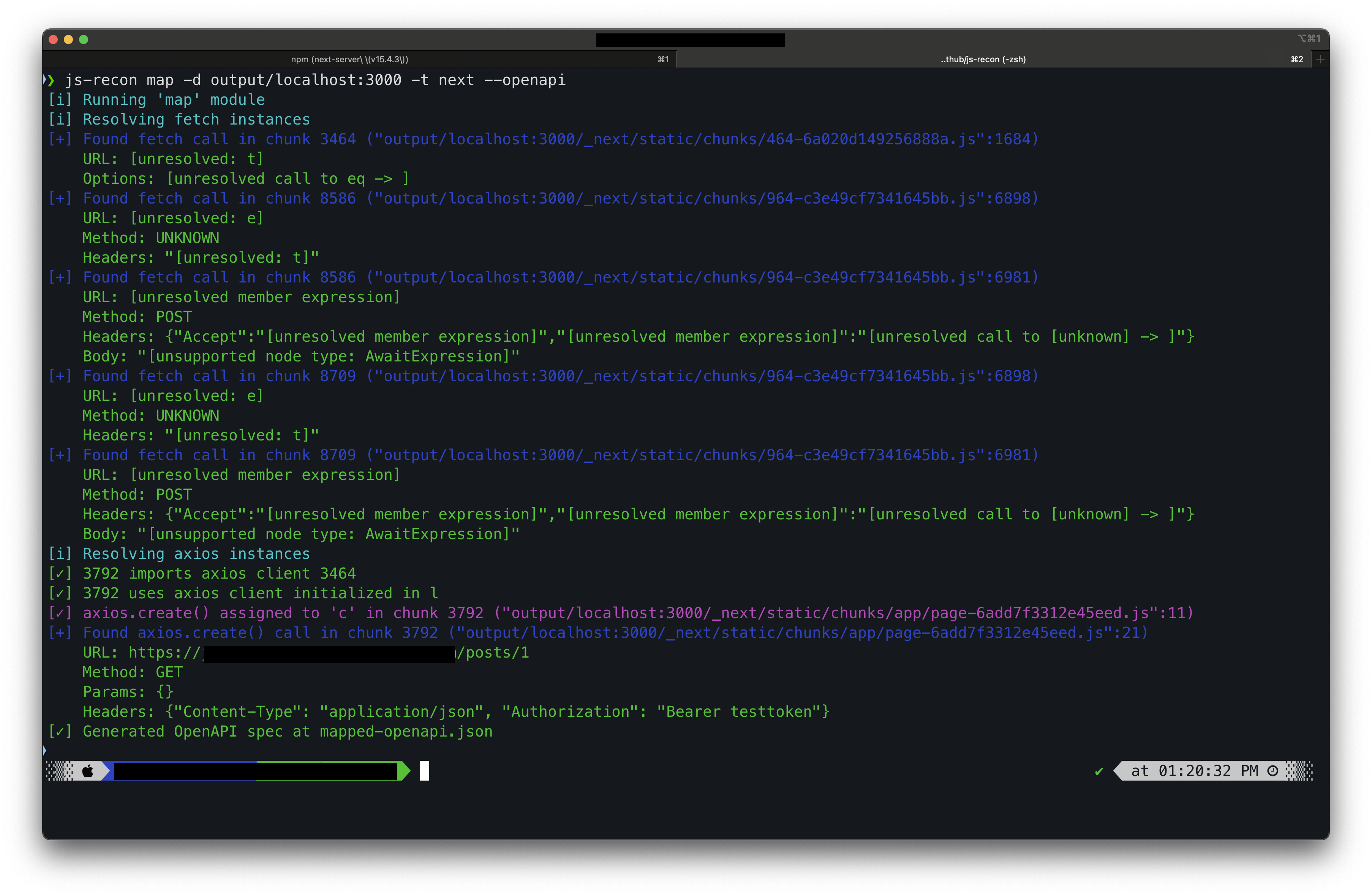Click the + button to open a new tab

[x=1321, y=59]
